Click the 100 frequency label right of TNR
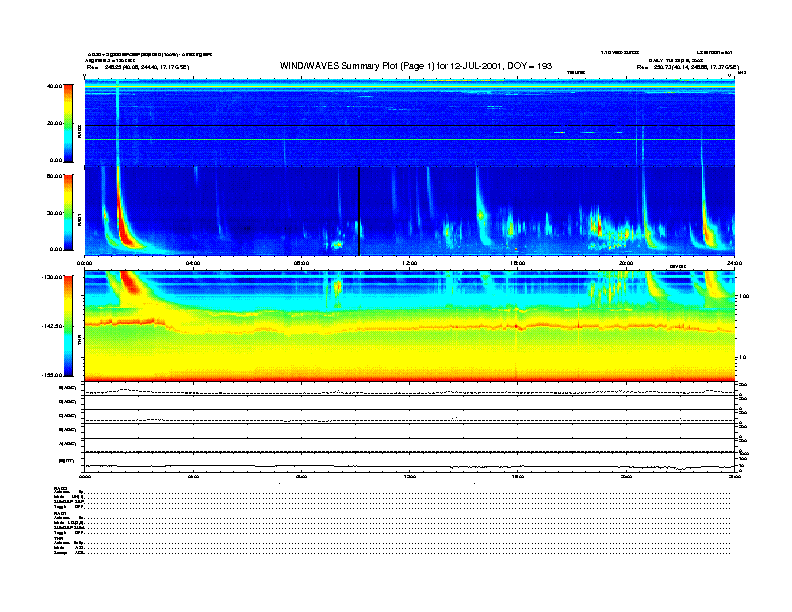Screen dimensions: 792x612 point(743,296)
